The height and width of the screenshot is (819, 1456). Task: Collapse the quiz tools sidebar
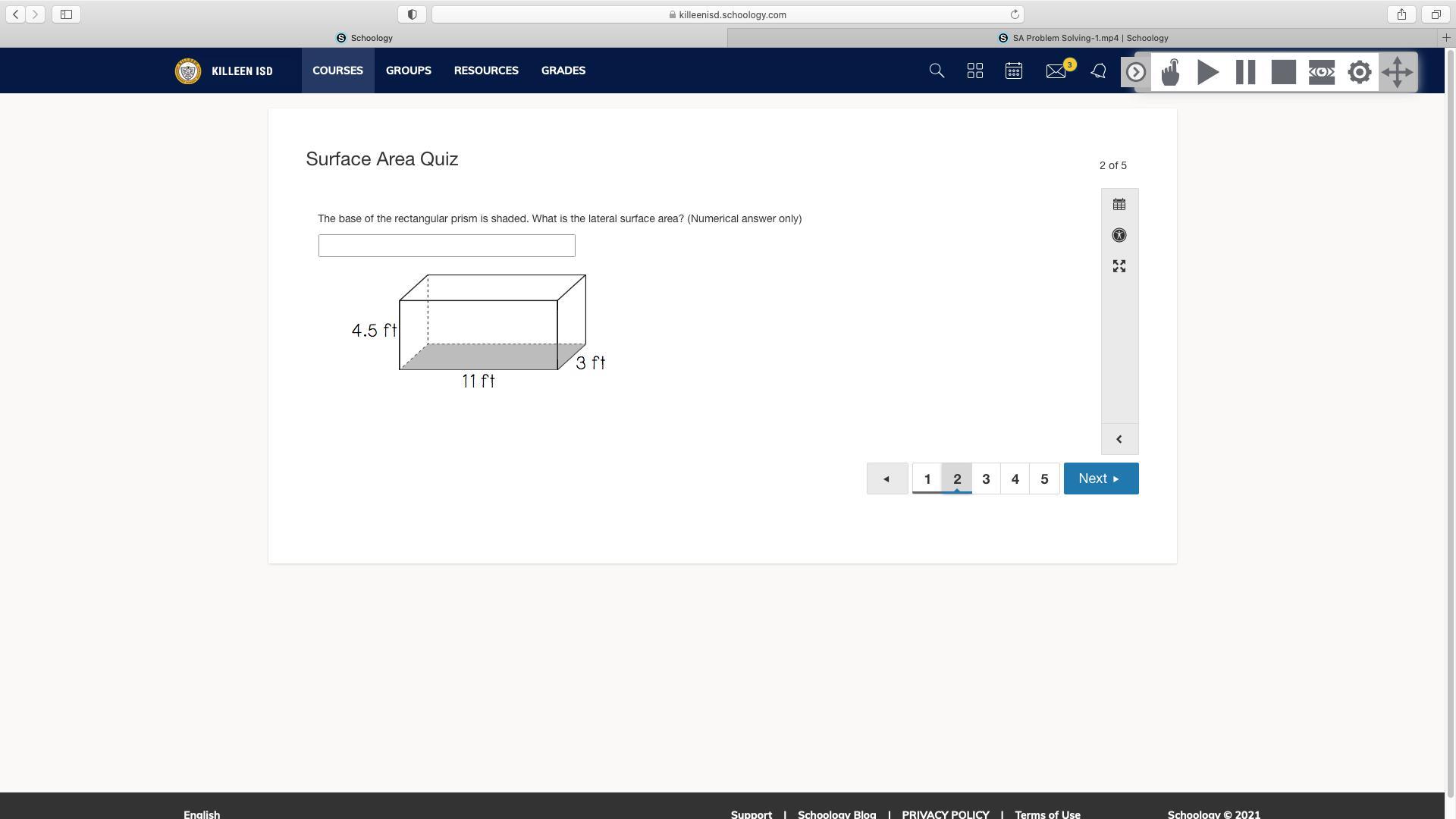tap(1119, 439)
